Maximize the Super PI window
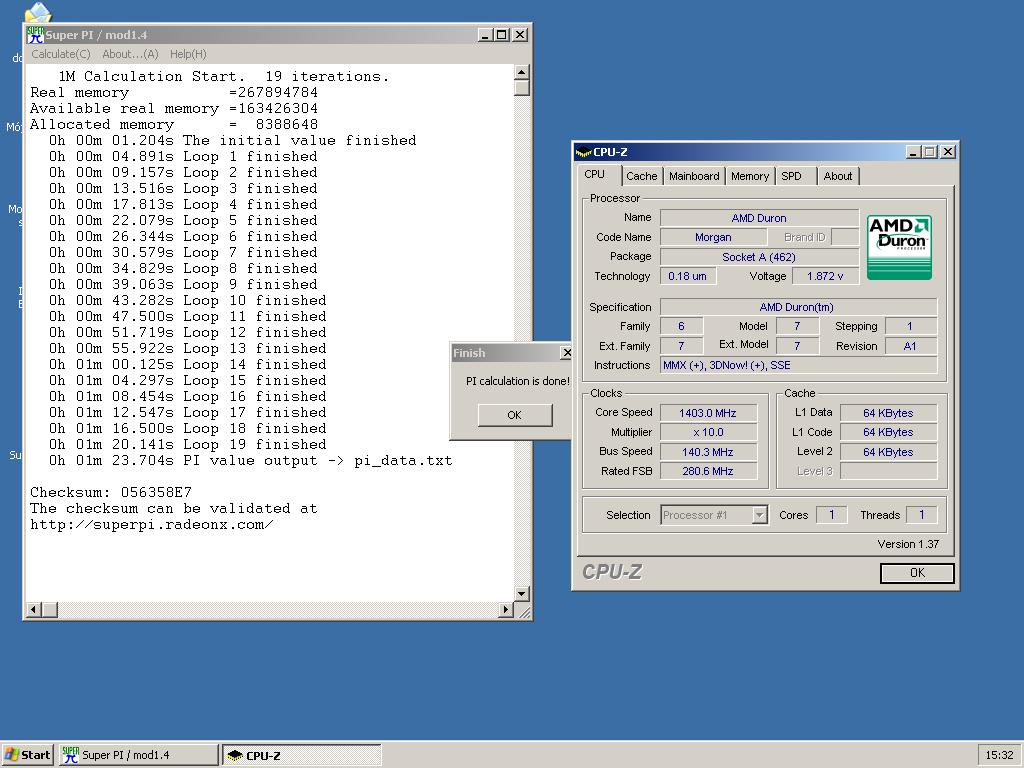 (x=502, y=35)
